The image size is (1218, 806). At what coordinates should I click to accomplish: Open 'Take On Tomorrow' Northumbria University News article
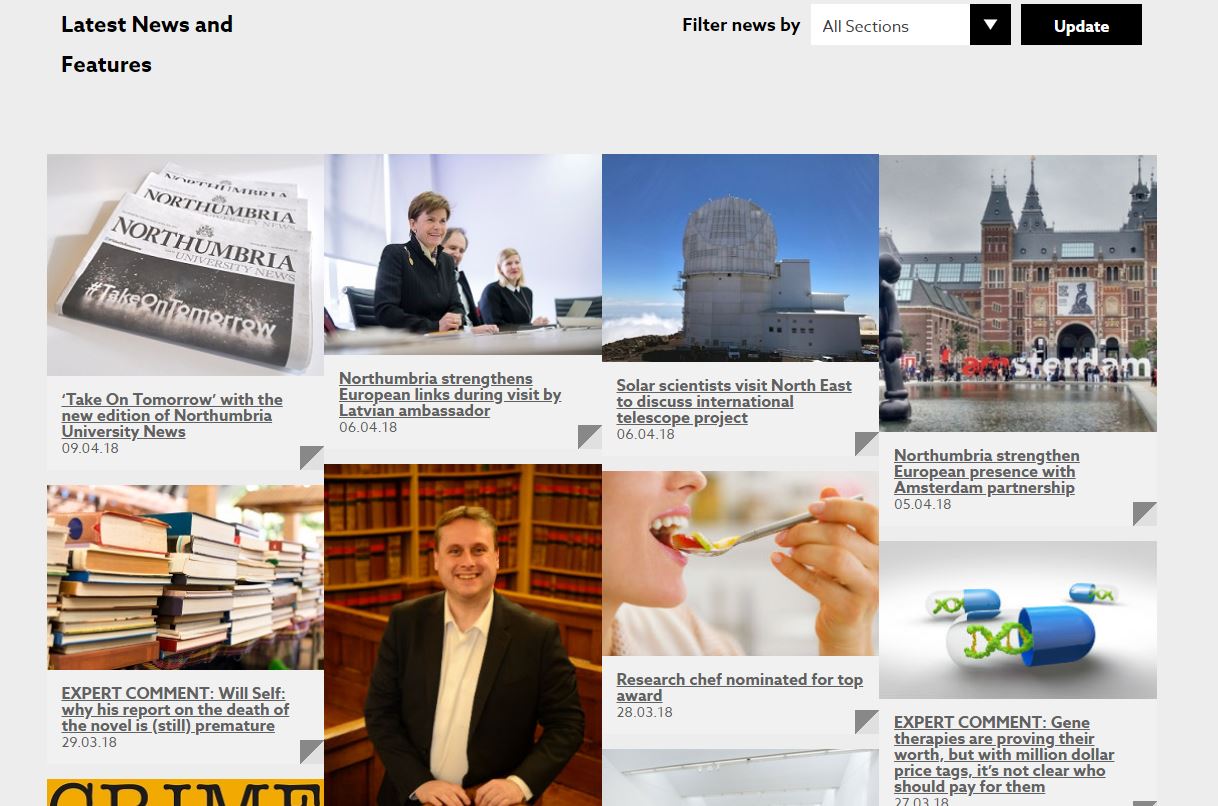pos(172,415)
